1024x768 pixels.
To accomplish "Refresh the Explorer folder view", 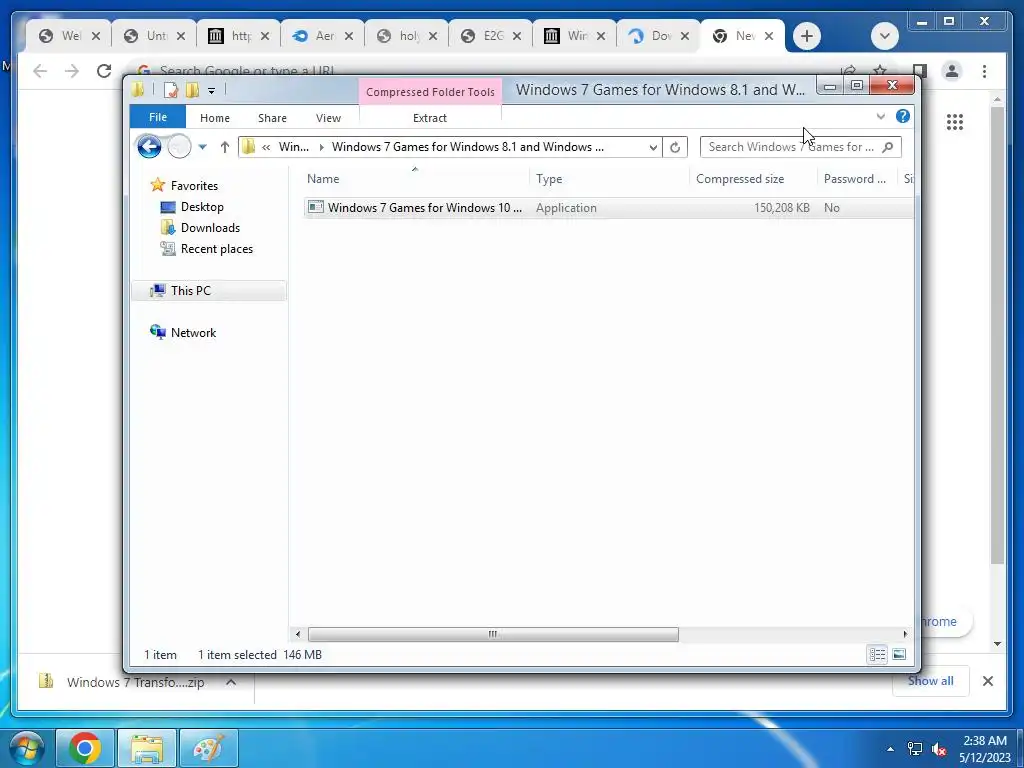I will point(675,147).
